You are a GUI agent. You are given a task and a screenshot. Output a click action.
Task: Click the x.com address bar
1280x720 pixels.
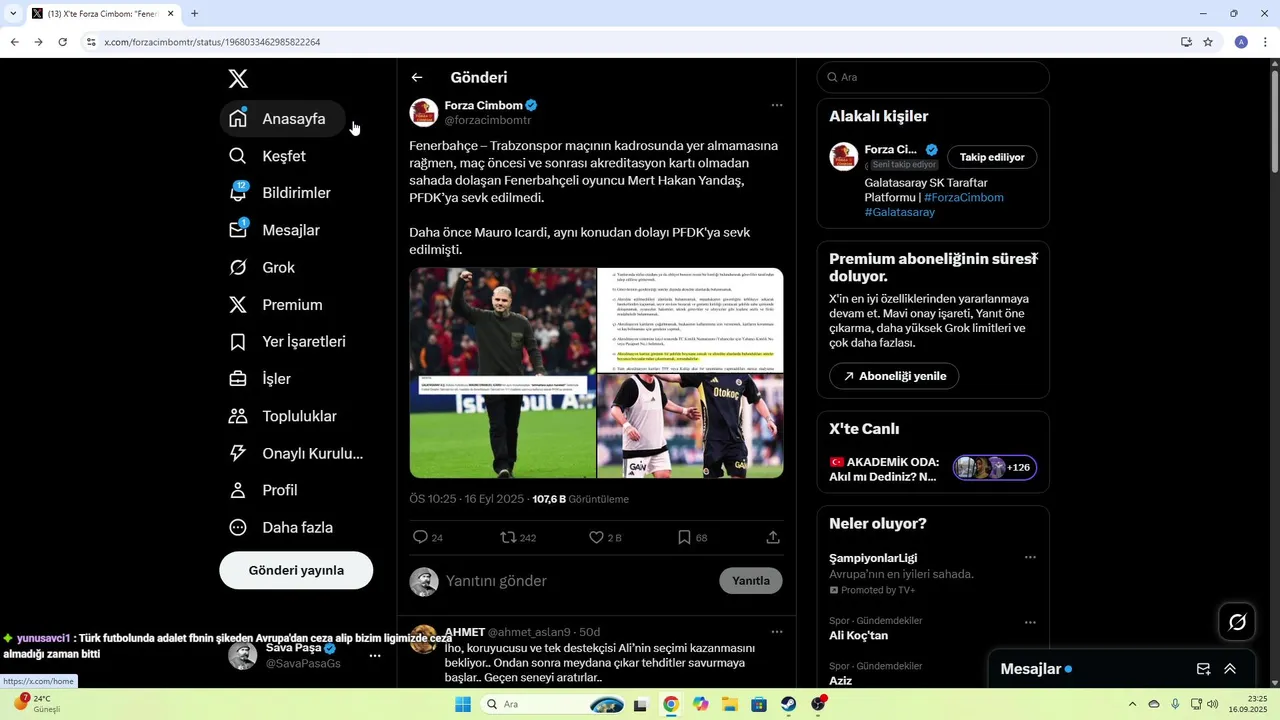tap(640, 42)
